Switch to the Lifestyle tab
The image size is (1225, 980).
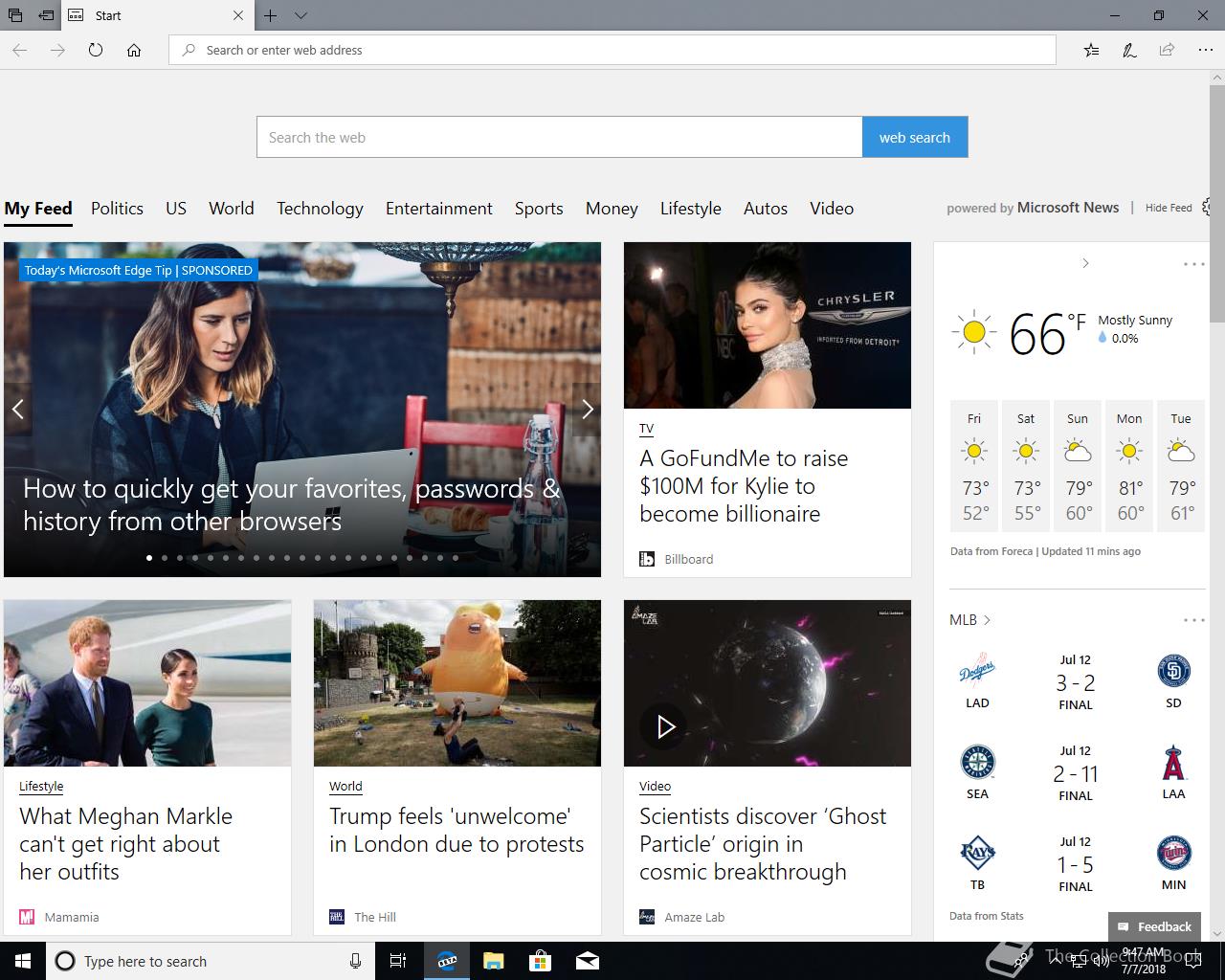pyautogui.click(x=691, y=209)
